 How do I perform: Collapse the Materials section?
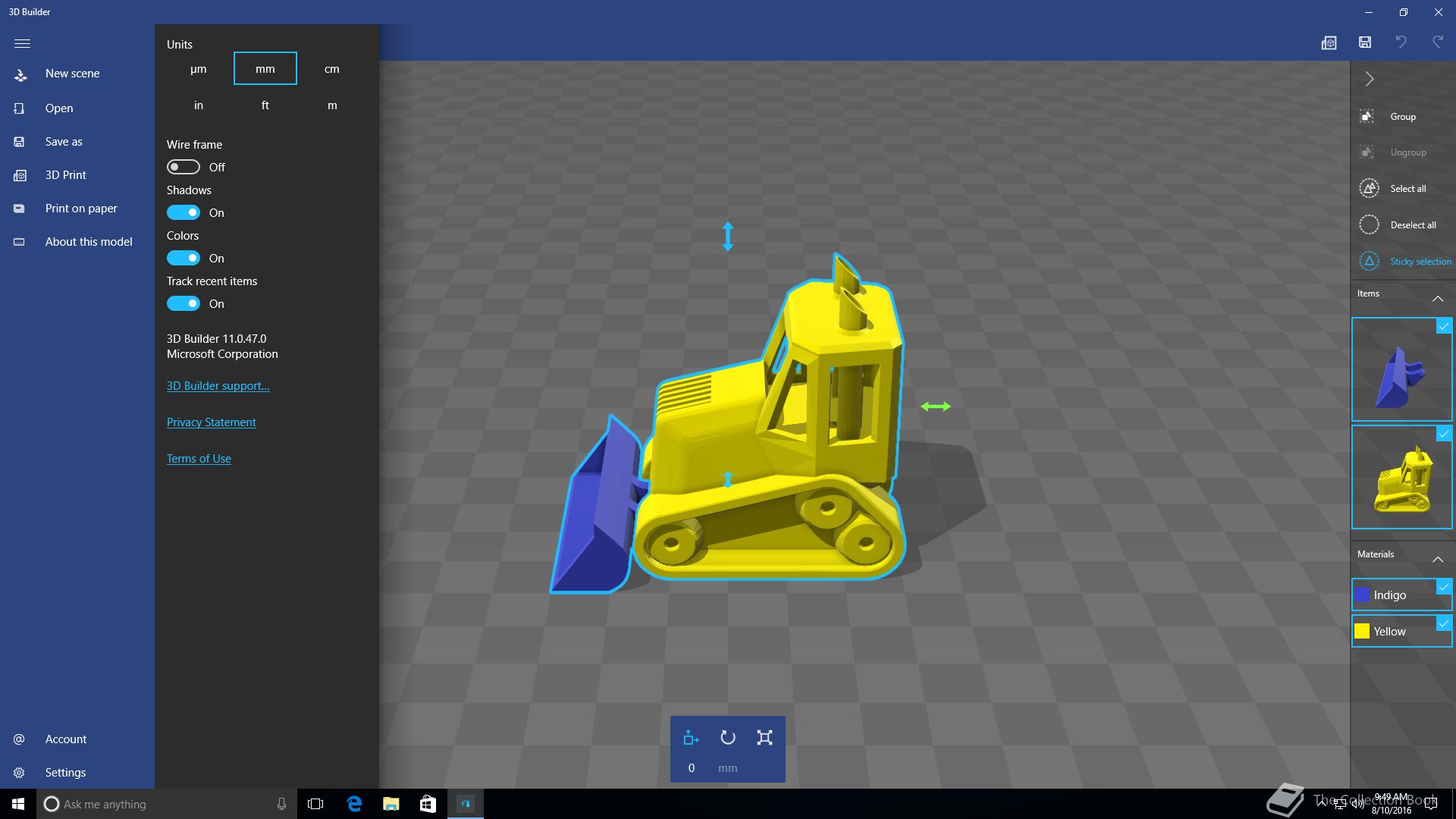(1437, 559)
